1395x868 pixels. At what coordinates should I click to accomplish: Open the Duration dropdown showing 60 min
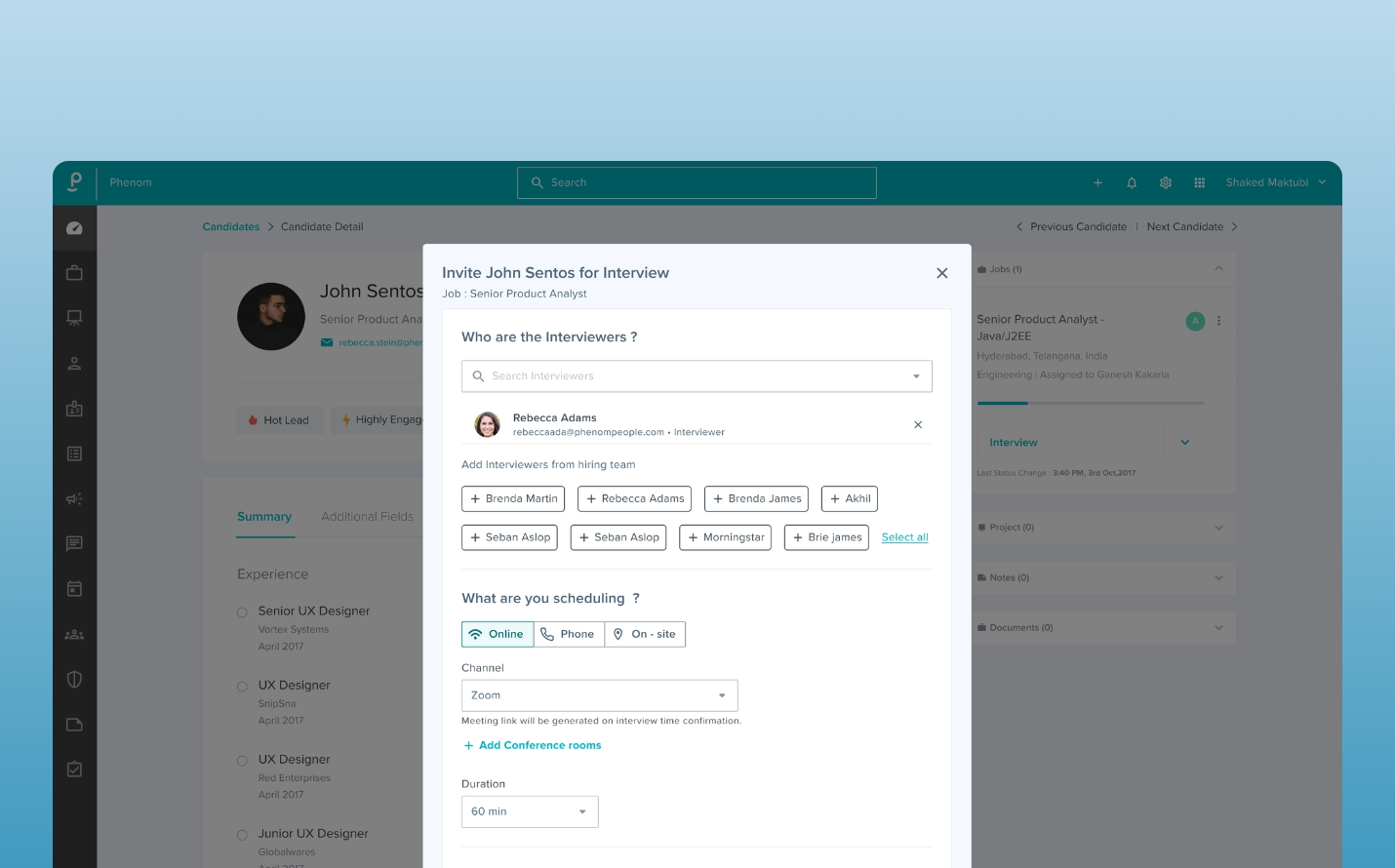(x=530, y=811)
